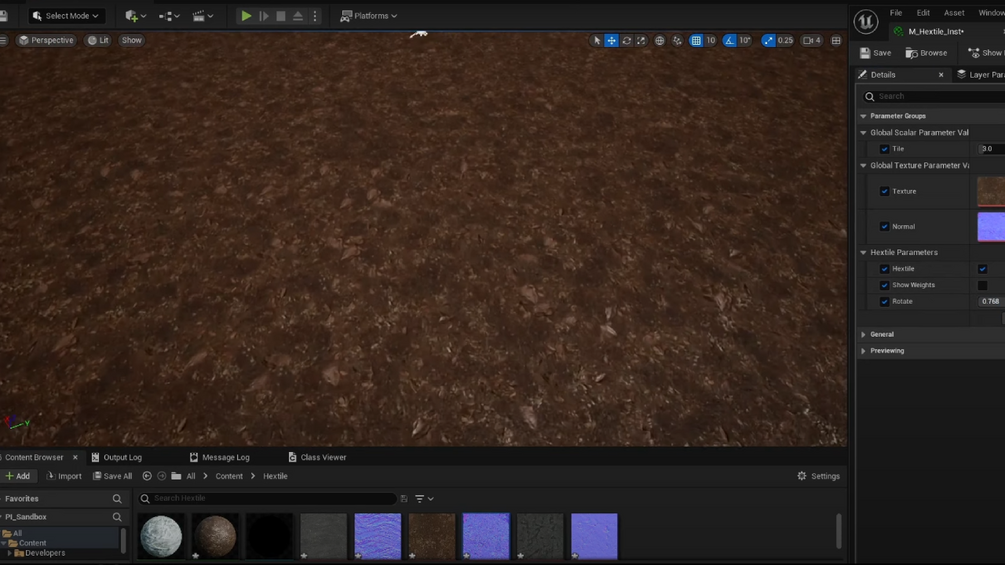Open the viewport Show flags menu
The width and height of the screenshot is (1005, 565).
point(131,40)
